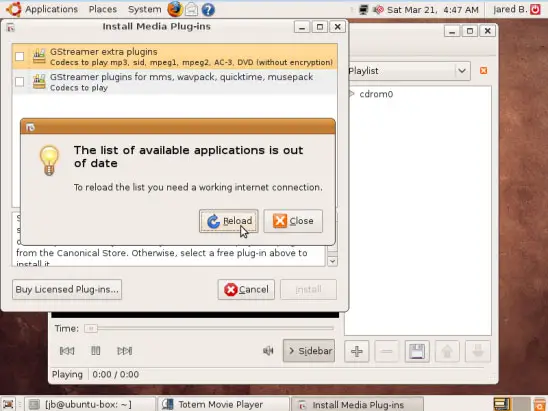Click the clock showing Sat Mar 21

pyautogui.click(x=433, y=10)
